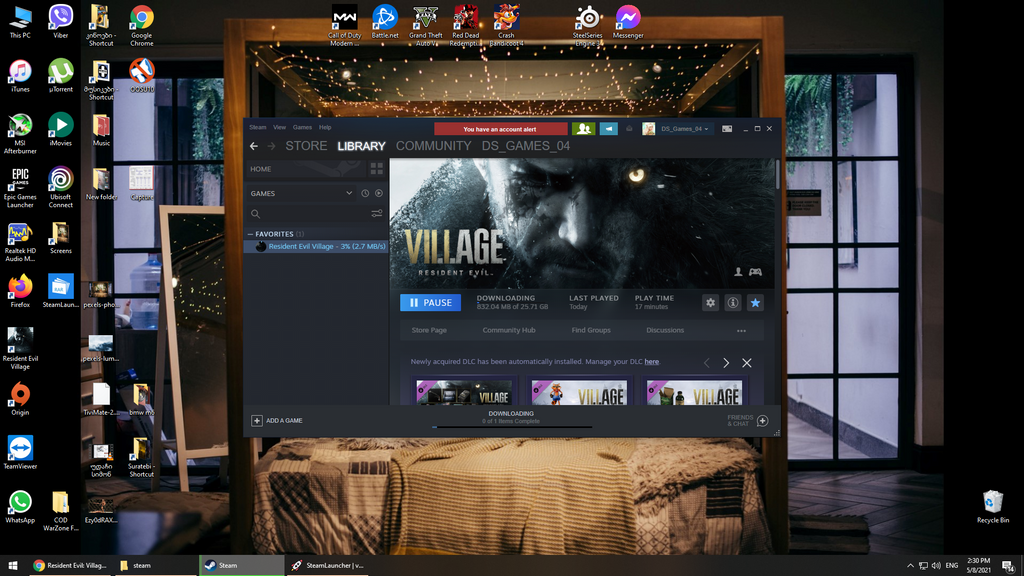This screenshot has width=1024, height=576.
Task: Open the more options ellipsis menu
Action: [x=741, y=330]
